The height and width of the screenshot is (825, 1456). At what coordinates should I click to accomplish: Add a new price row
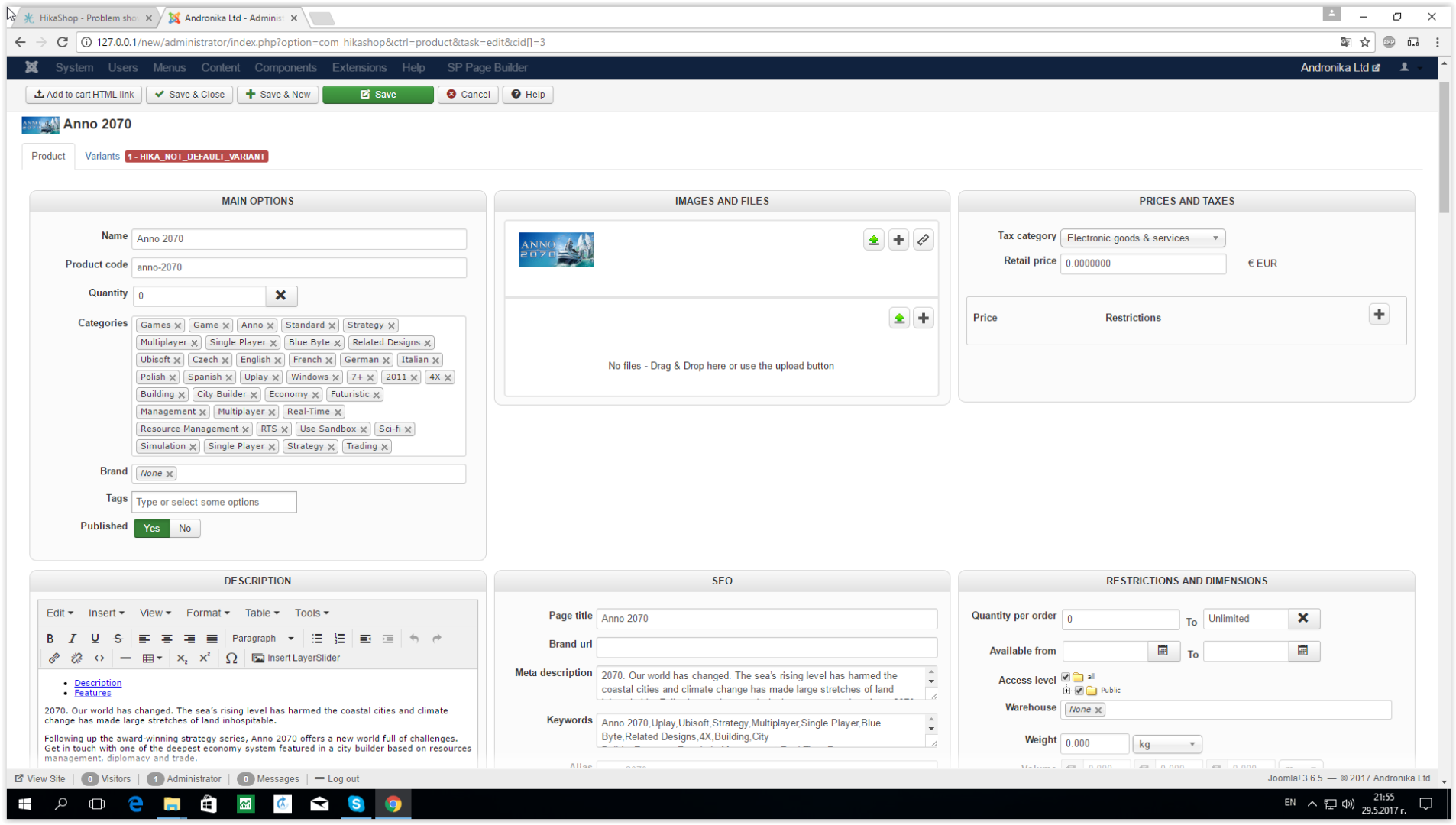point(1379,315)
